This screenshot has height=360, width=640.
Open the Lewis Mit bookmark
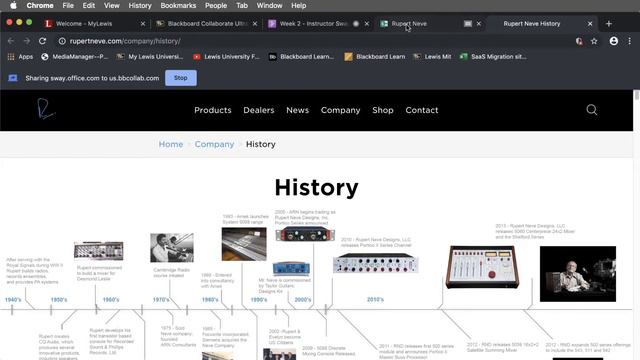[432, 57]
